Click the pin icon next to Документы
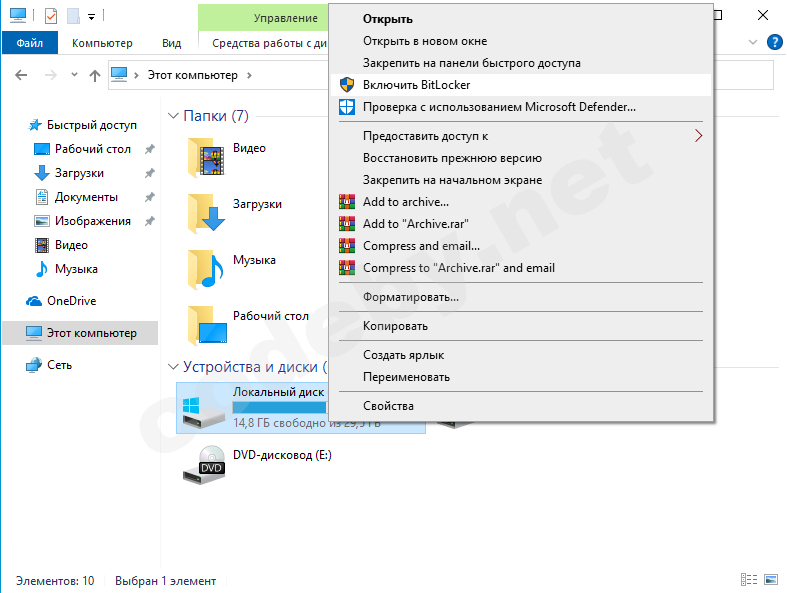This screenshot has width=787, height=593. (150, 197)
